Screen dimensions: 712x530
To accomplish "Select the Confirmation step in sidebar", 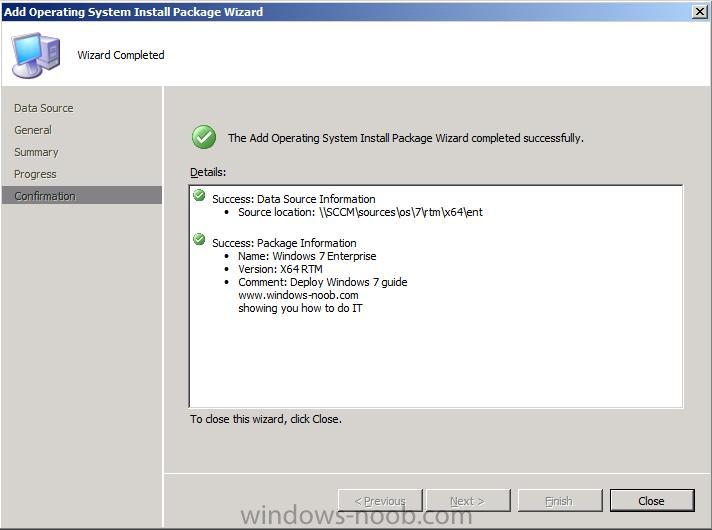I will pos(82,196).
